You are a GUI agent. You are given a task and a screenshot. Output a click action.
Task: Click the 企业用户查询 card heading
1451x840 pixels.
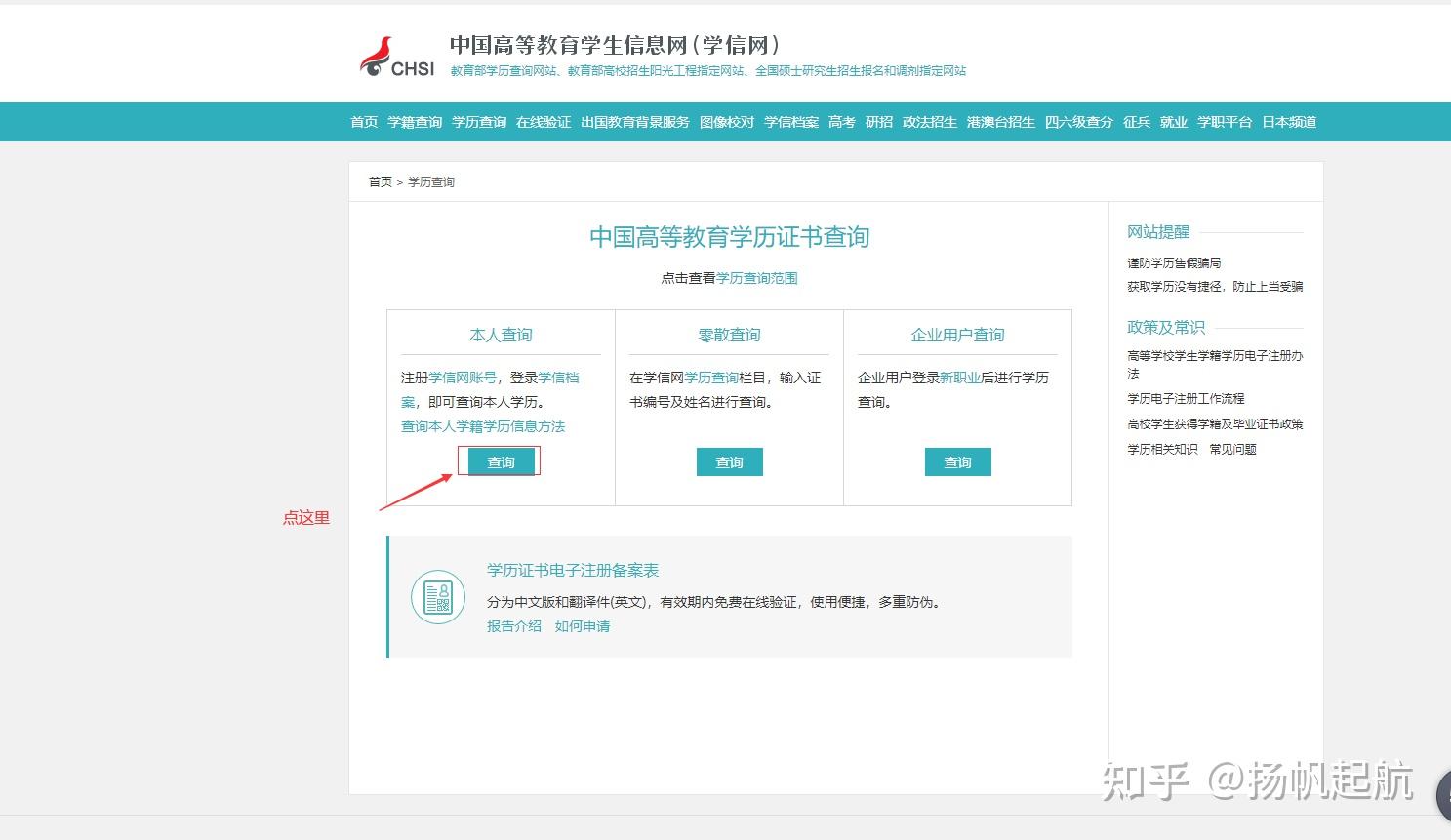[x=957, y=335]
